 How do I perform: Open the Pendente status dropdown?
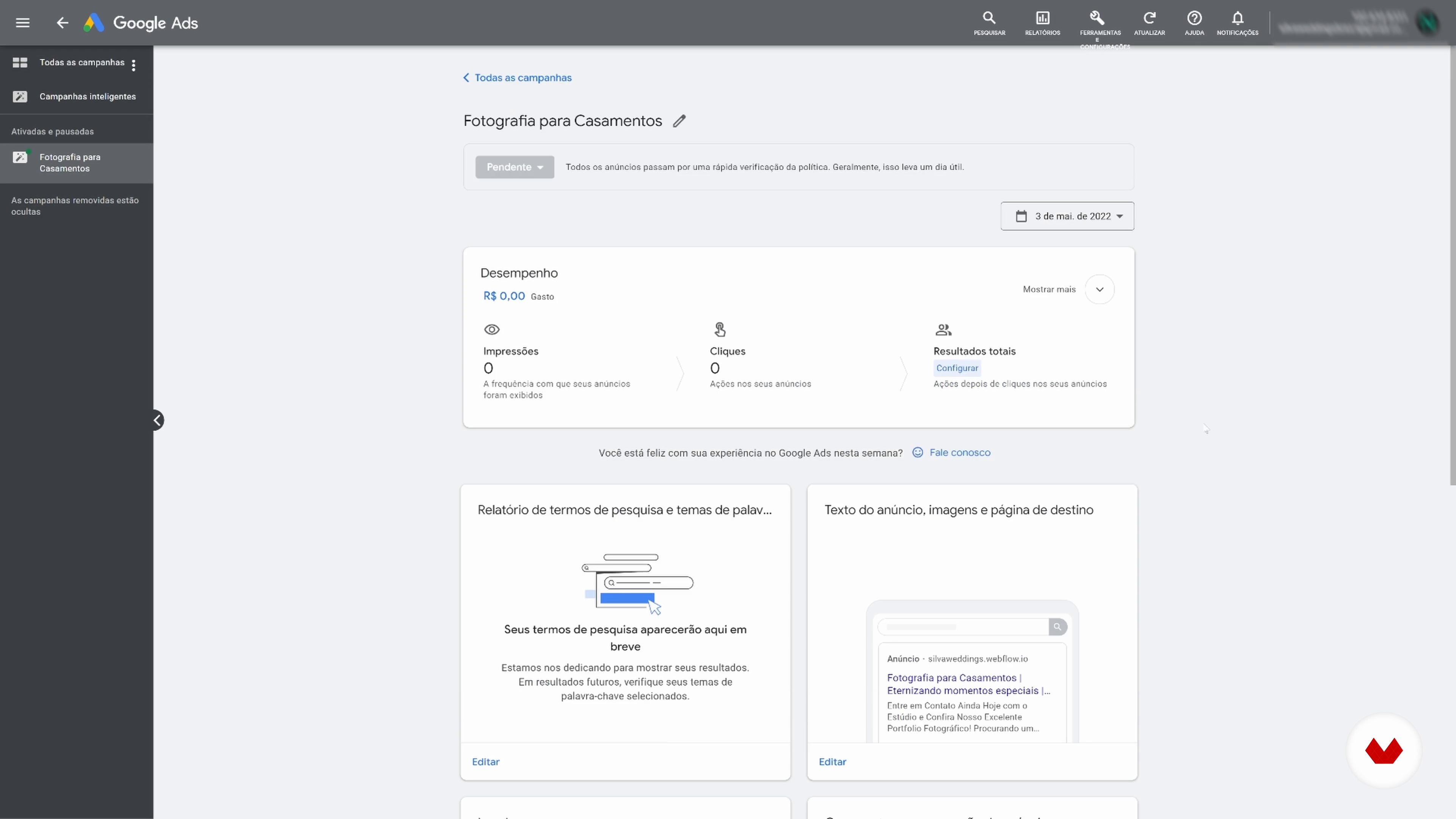pos(515,167)
